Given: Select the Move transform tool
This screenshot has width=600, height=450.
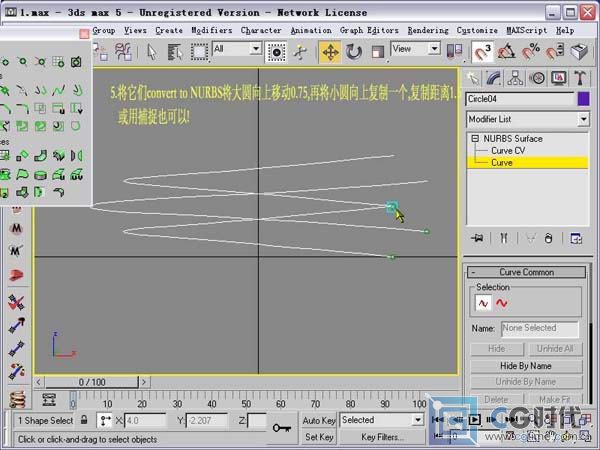Looking at the screenshot, I should tap(330, 52).
